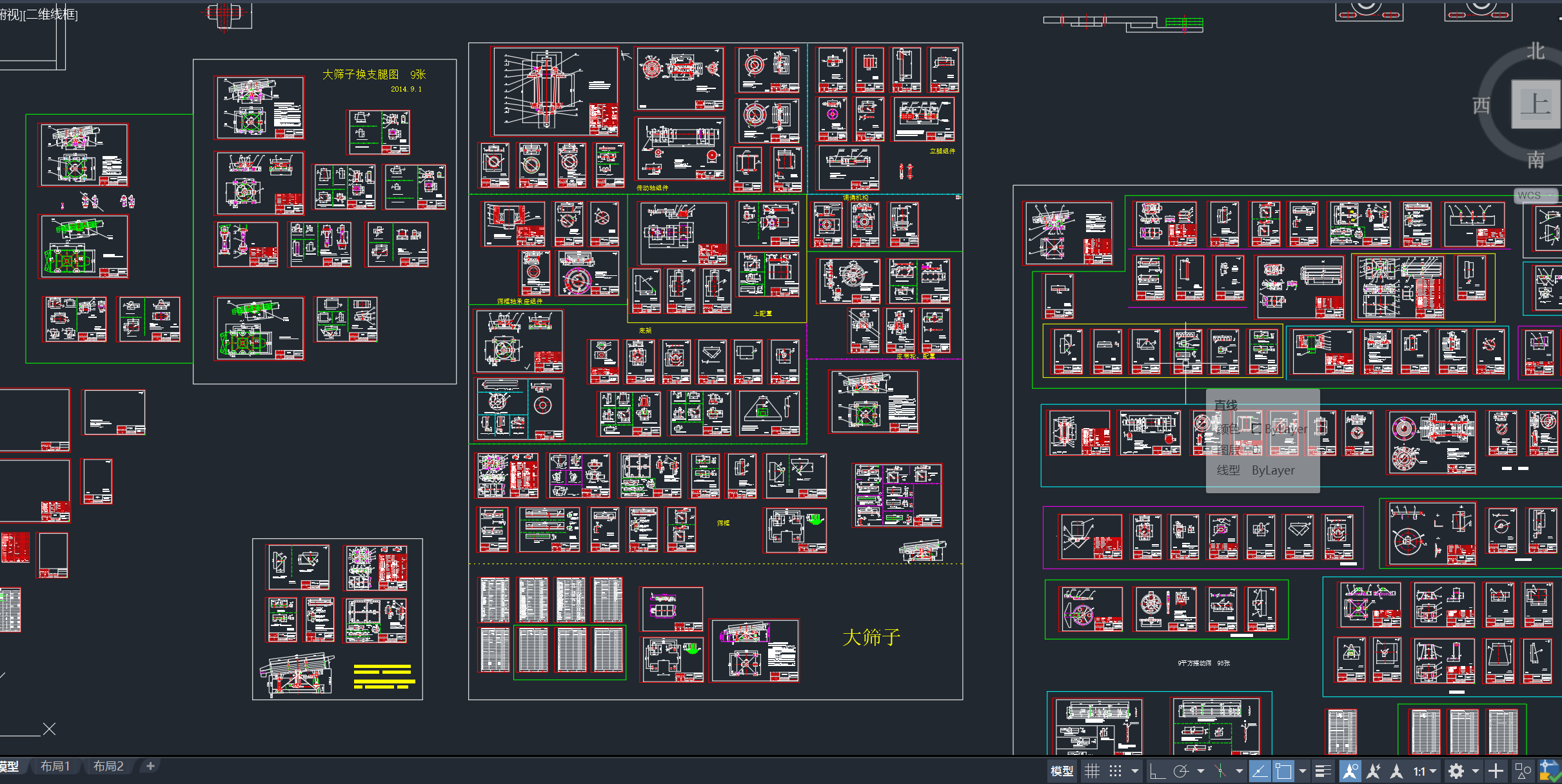Add a new layout with plus tab

(150, 766)
